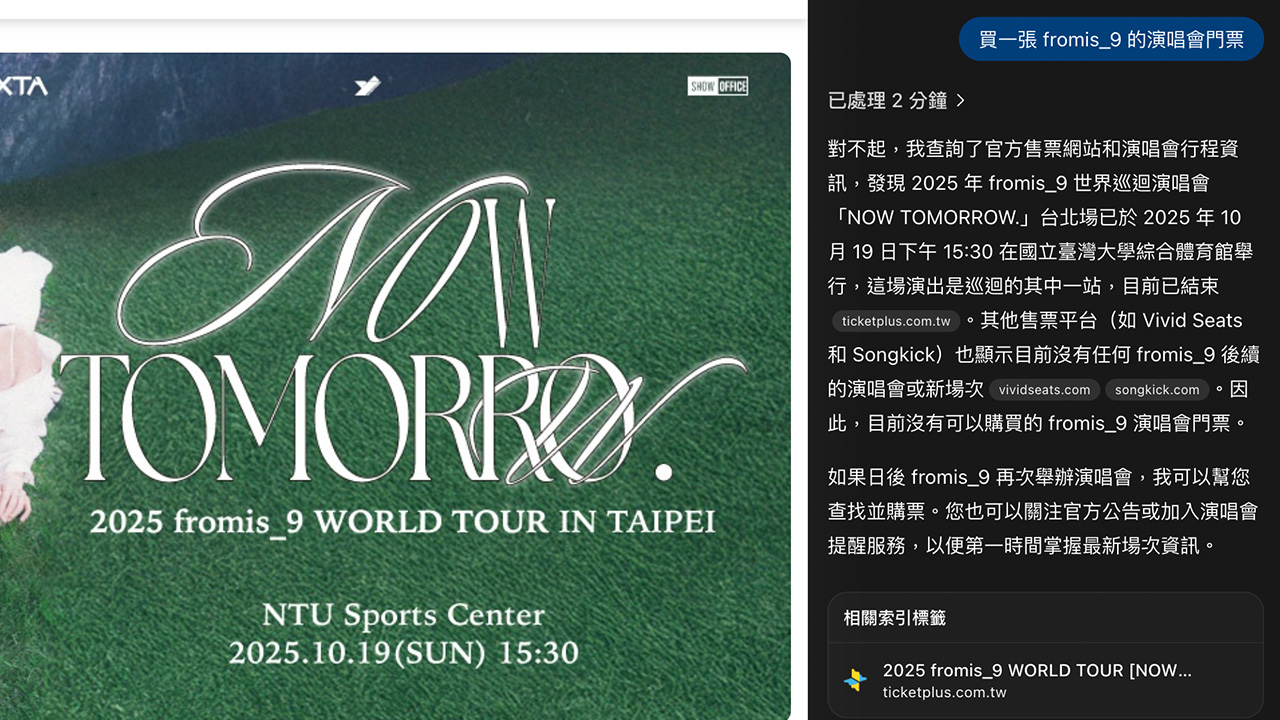1280x720 pixels.
Task: Expand the 已處理 2 分鐘 thinking summary
Action: tap(887, 100)
